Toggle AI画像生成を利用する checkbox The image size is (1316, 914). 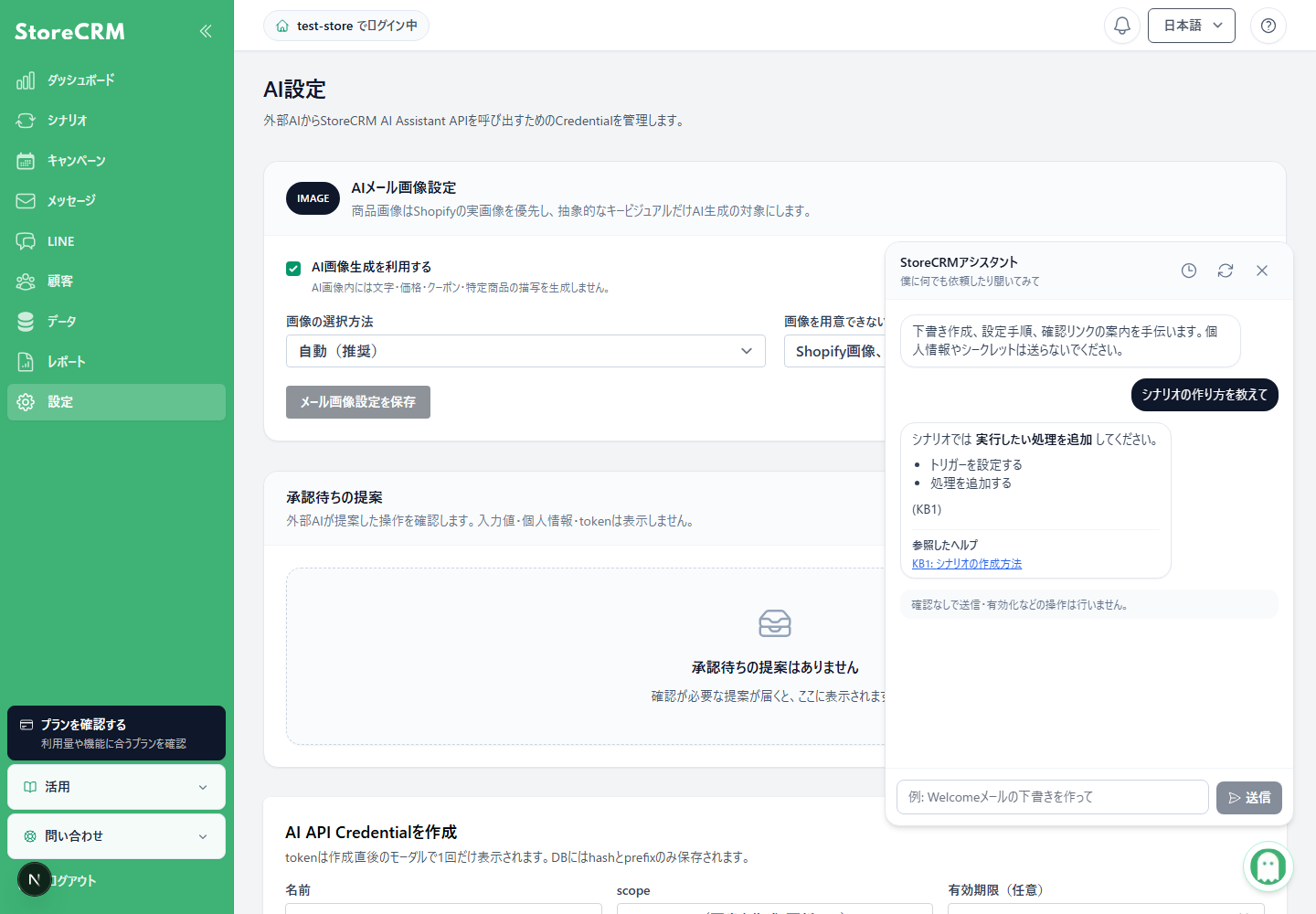point(293,269)
